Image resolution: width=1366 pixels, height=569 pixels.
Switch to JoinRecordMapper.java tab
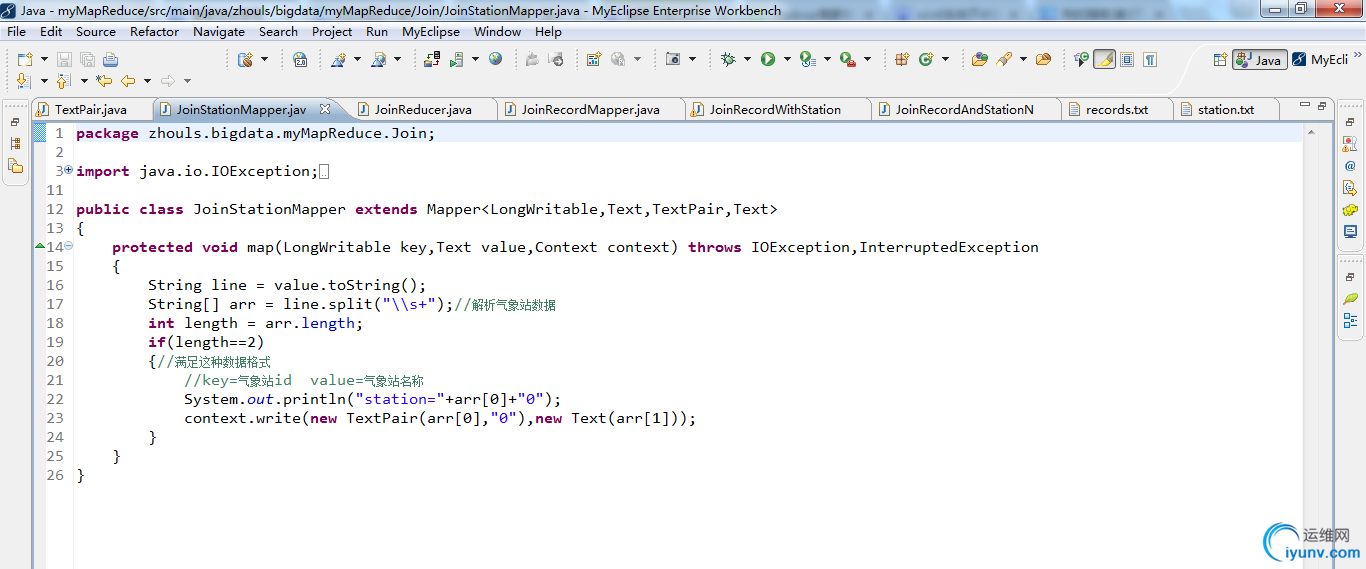590,109
